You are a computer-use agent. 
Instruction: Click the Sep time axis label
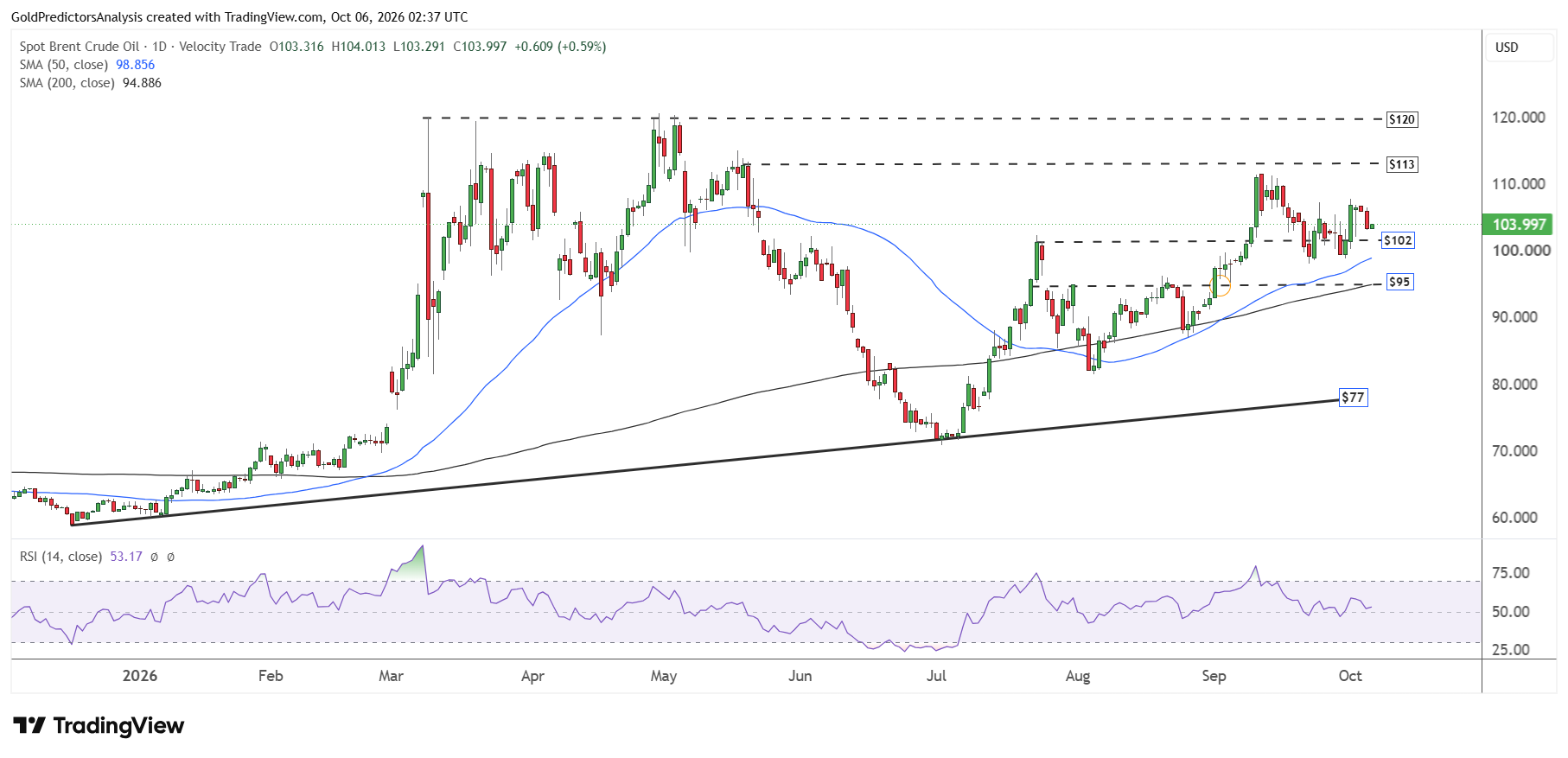1214,676
